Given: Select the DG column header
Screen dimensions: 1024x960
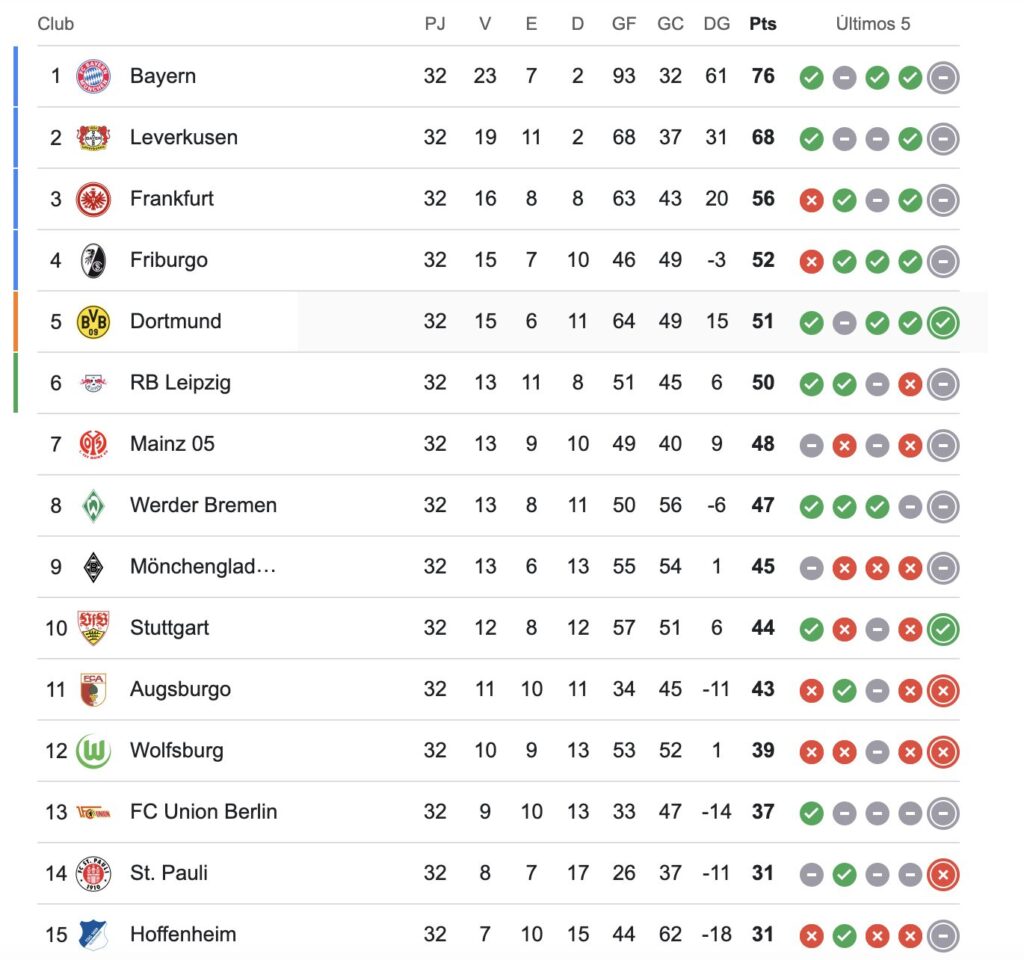Looking at the screenshot, I should pos(716,24).
